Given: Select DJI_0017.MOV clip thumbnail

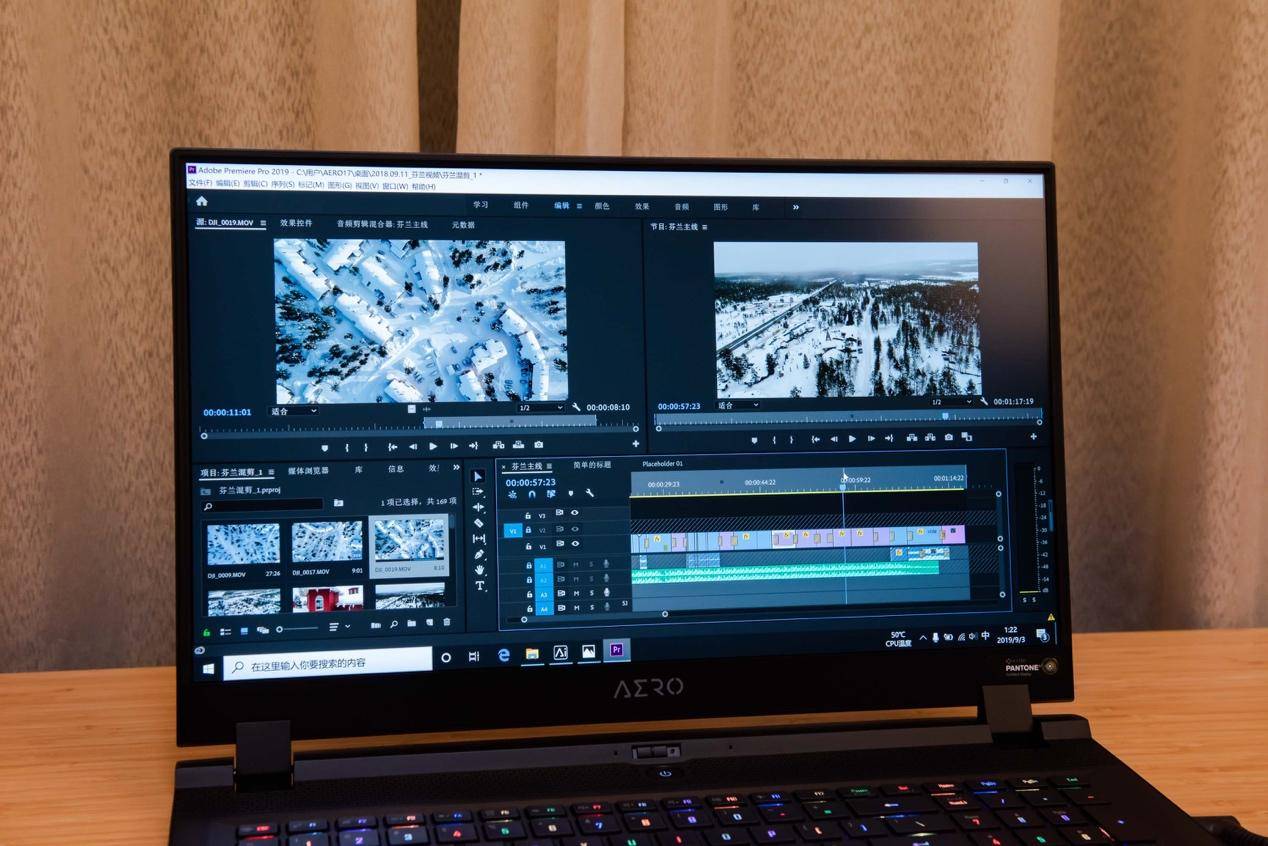Looking at the screenshot, I should point(327,541).
